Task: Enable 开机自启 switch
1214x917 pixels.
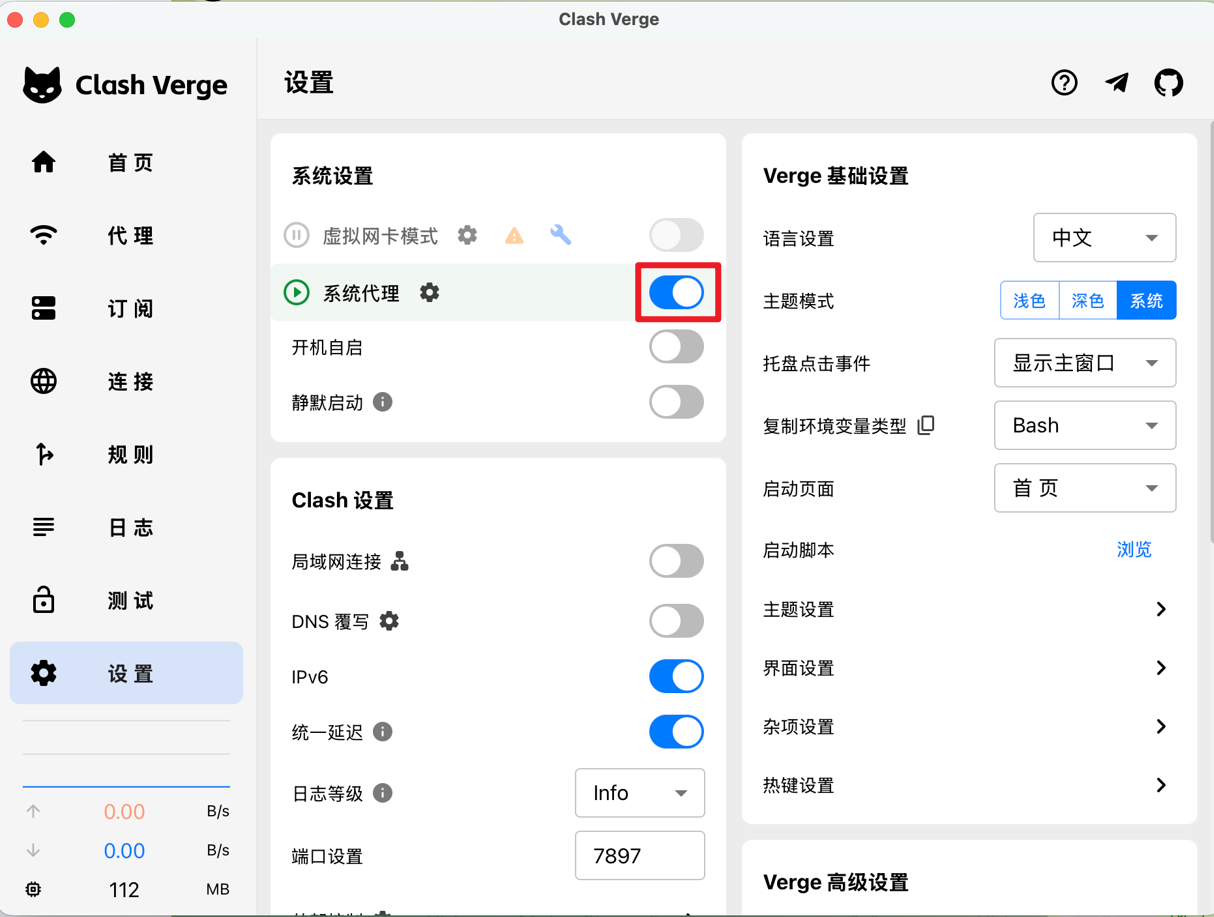Action: (677, 347)
